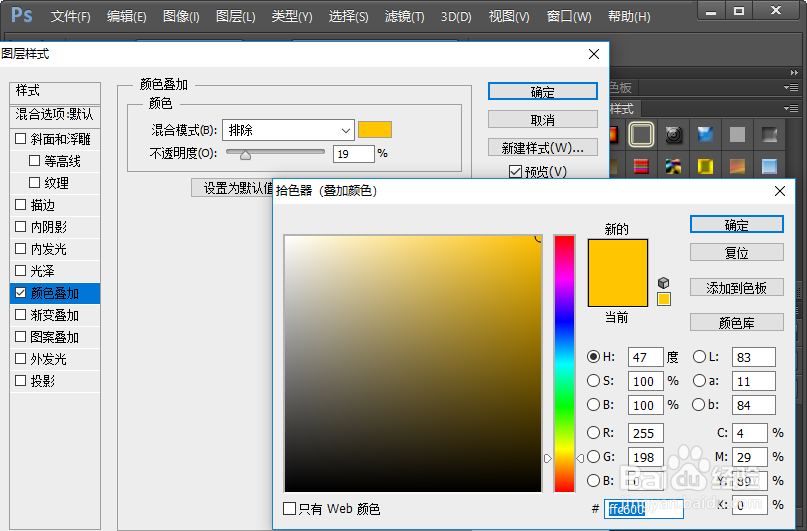Click New Style (新建样式) button
The height and width of the screenshot is (531, 807).
[x=542, y=148]
